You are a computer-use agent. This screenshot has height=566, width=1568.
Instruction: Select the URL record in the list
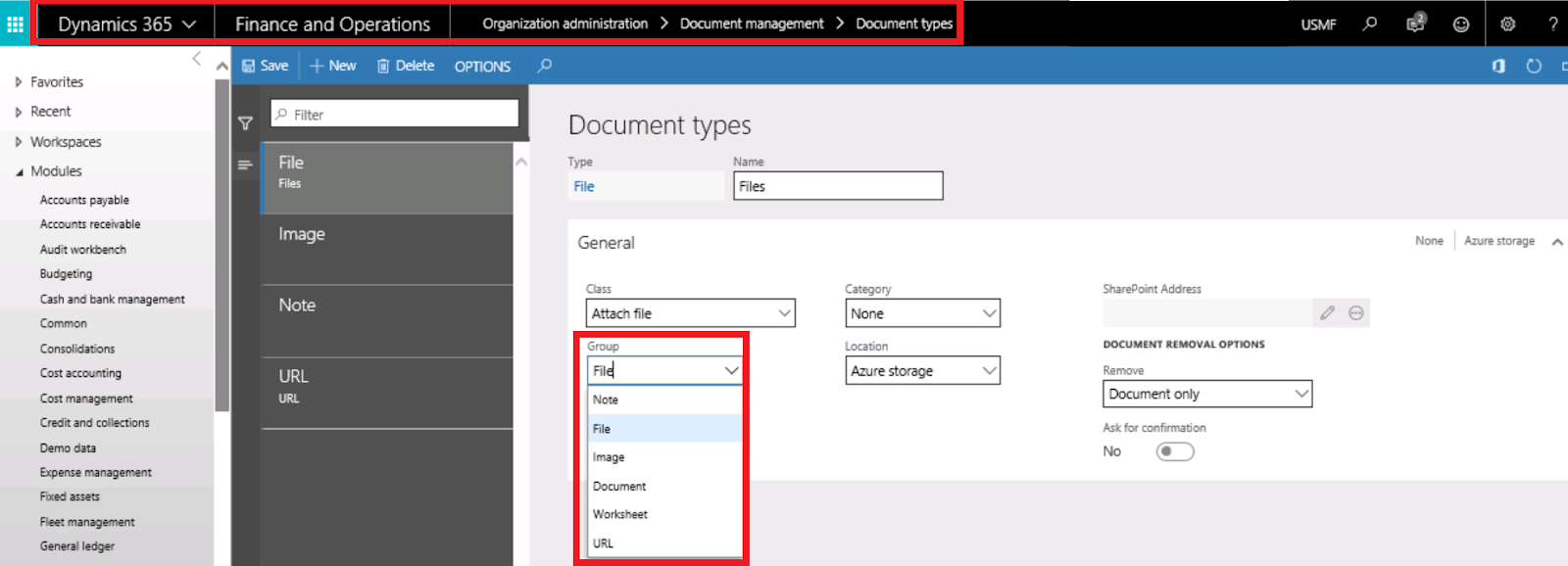tap(387, 393)
